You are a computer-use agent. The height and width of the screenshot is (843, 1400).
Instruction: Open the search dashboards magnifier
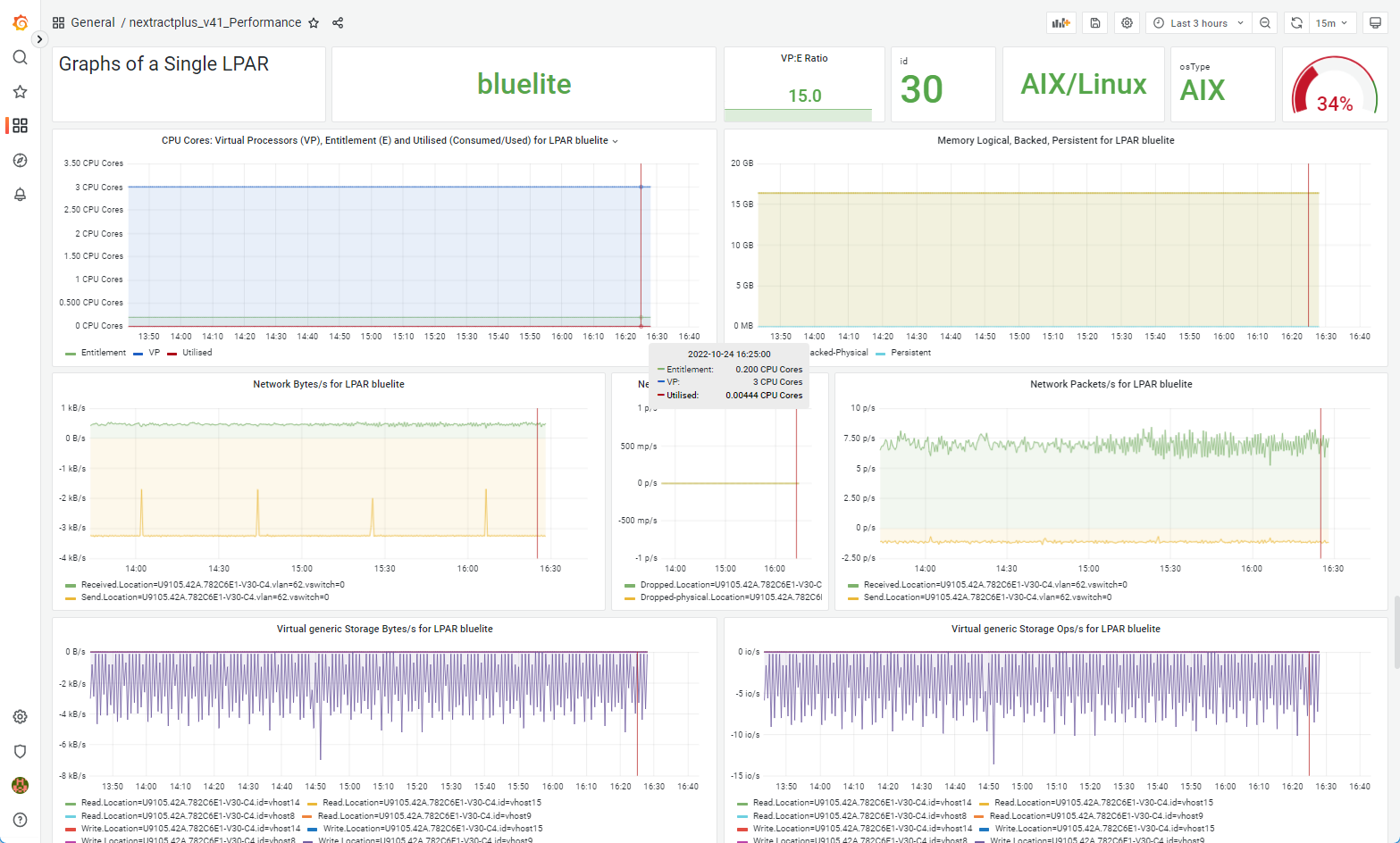(20, 57)
